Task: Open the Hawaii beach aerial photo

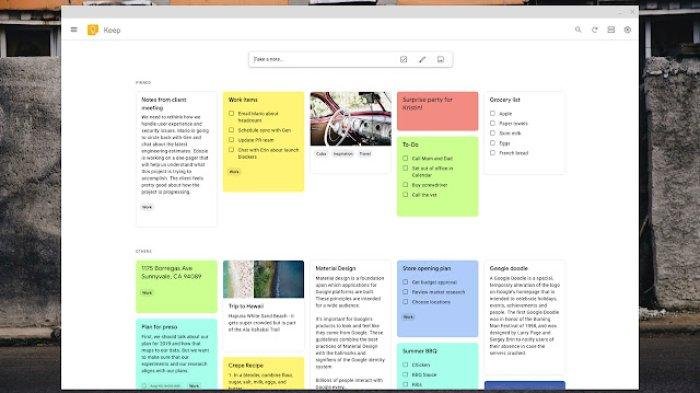Action: point(263,279)
